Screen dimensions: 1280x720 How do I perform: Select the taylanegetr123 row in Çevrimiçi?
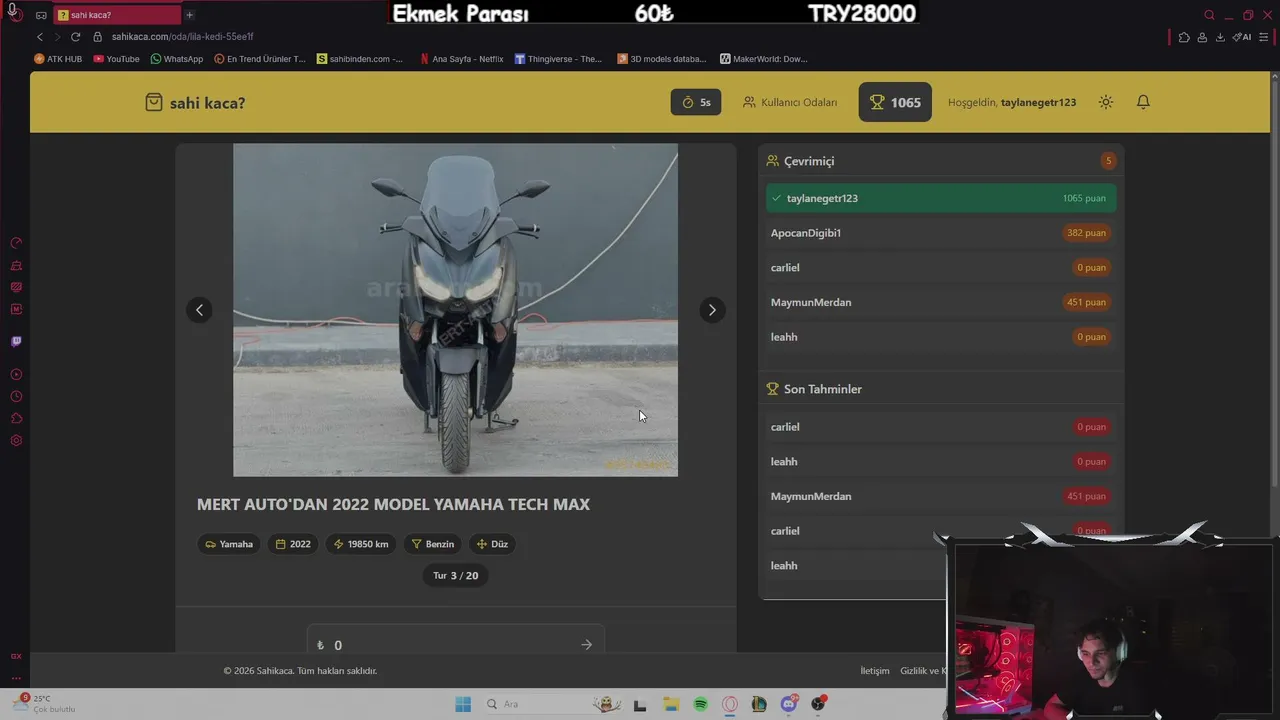940,198
